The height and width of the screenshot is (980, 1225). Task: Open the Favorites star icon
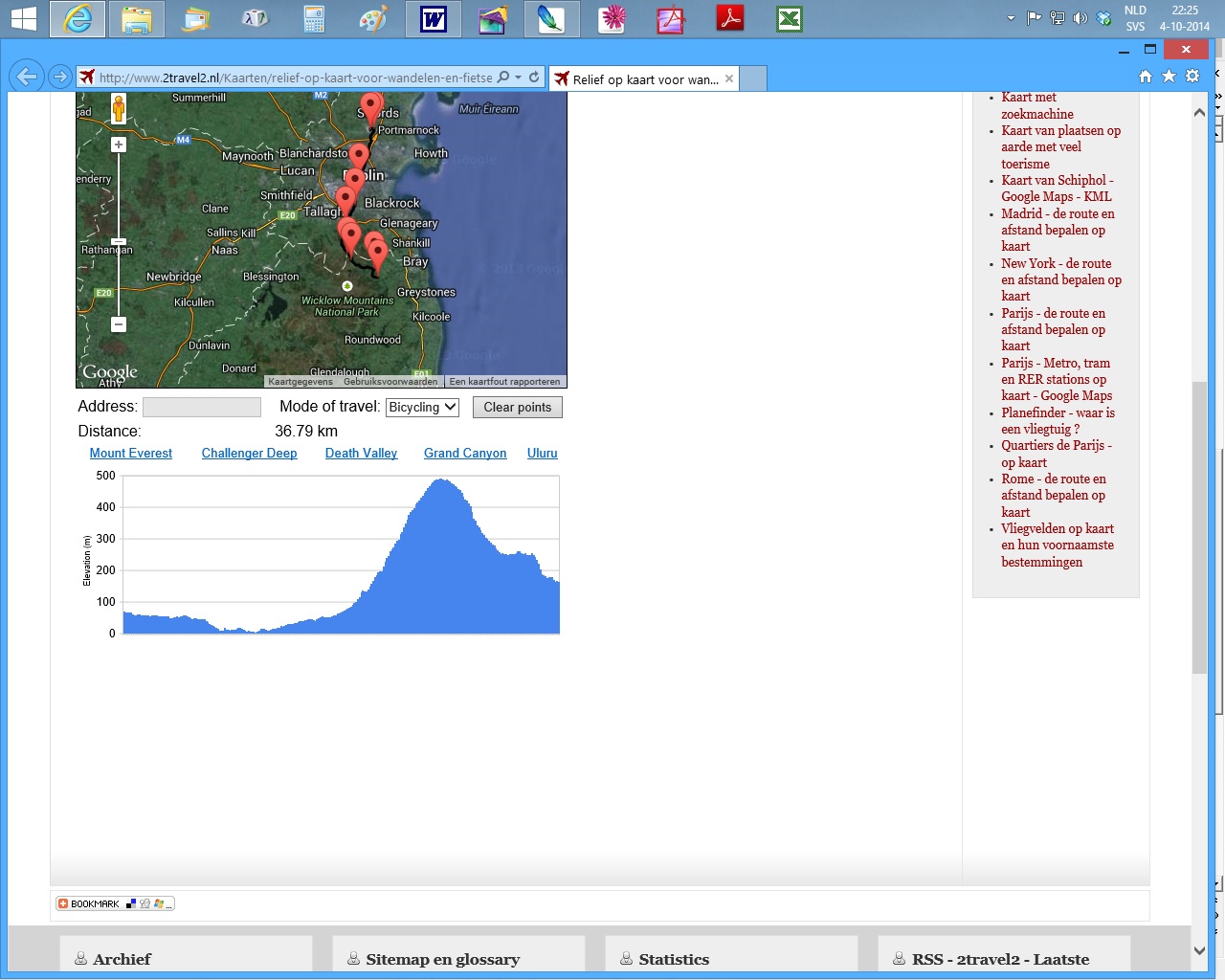(1169, 77)
